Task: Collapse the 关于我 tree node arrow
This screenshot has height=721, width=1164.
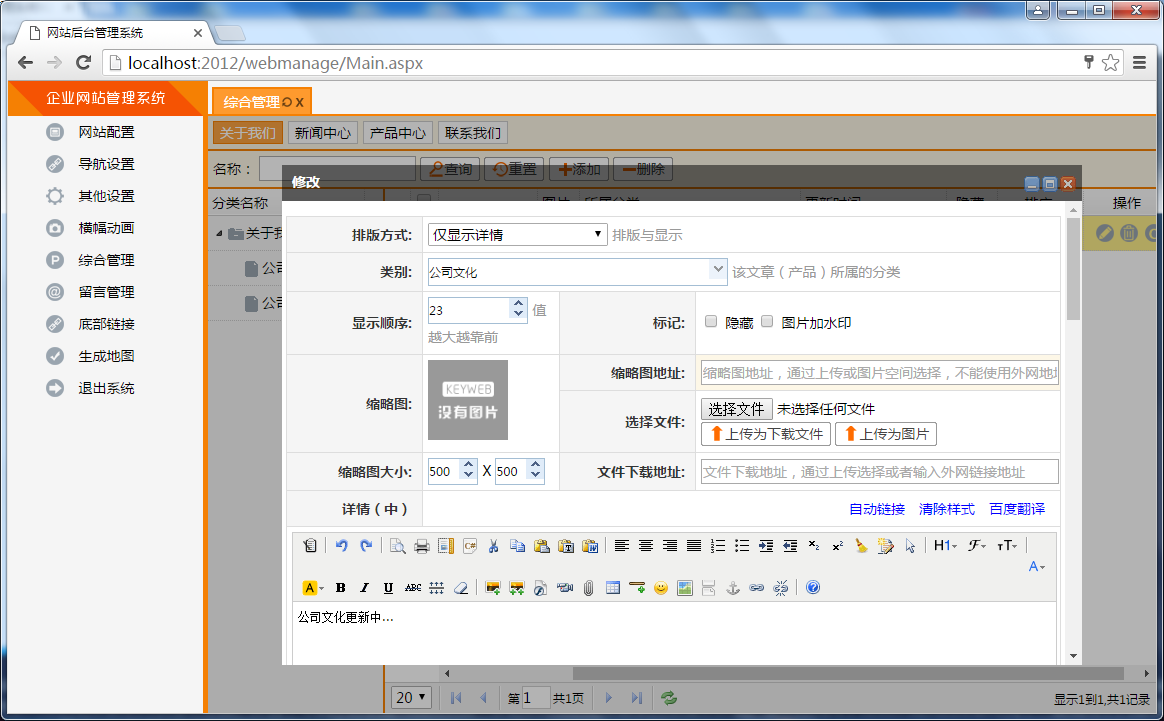Action: click(219, 234)
